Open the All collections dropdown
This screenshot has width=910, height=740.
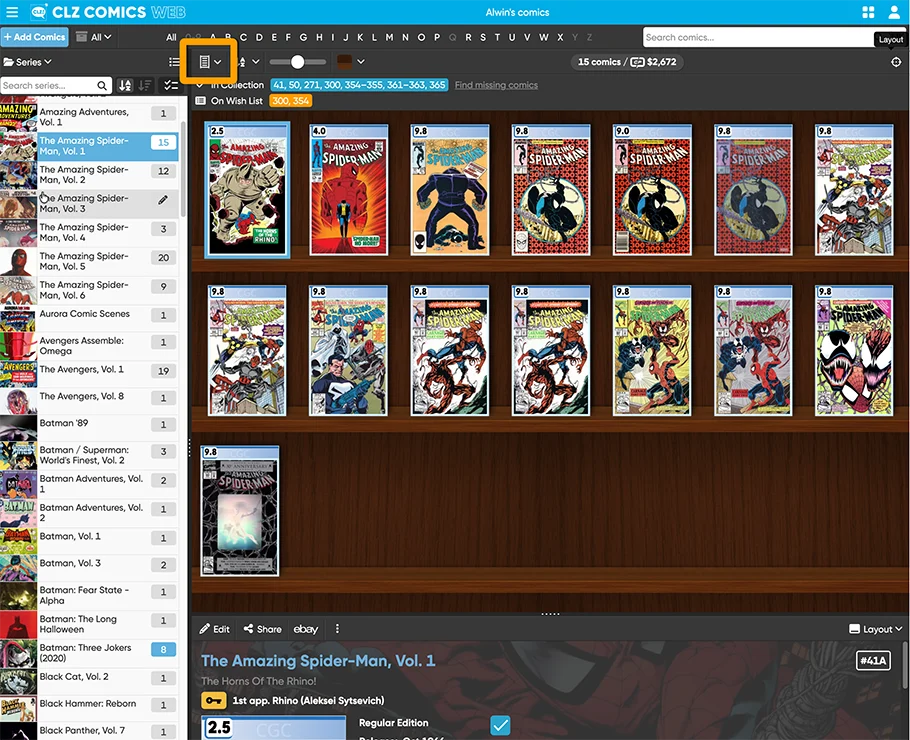coord(94,37)
